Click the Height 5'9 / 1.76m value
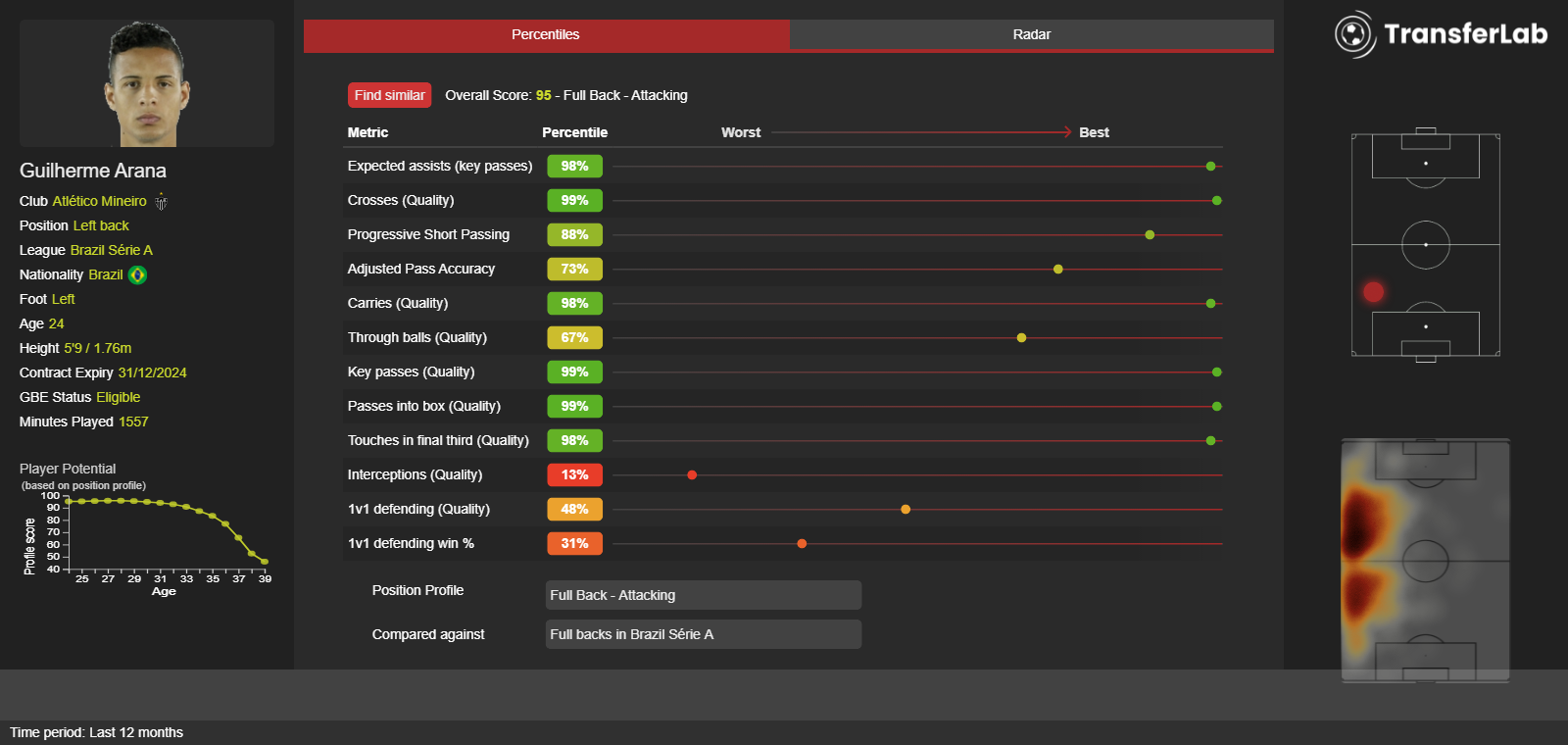This screenshot has width=1568, height=745. pos(97,348)
